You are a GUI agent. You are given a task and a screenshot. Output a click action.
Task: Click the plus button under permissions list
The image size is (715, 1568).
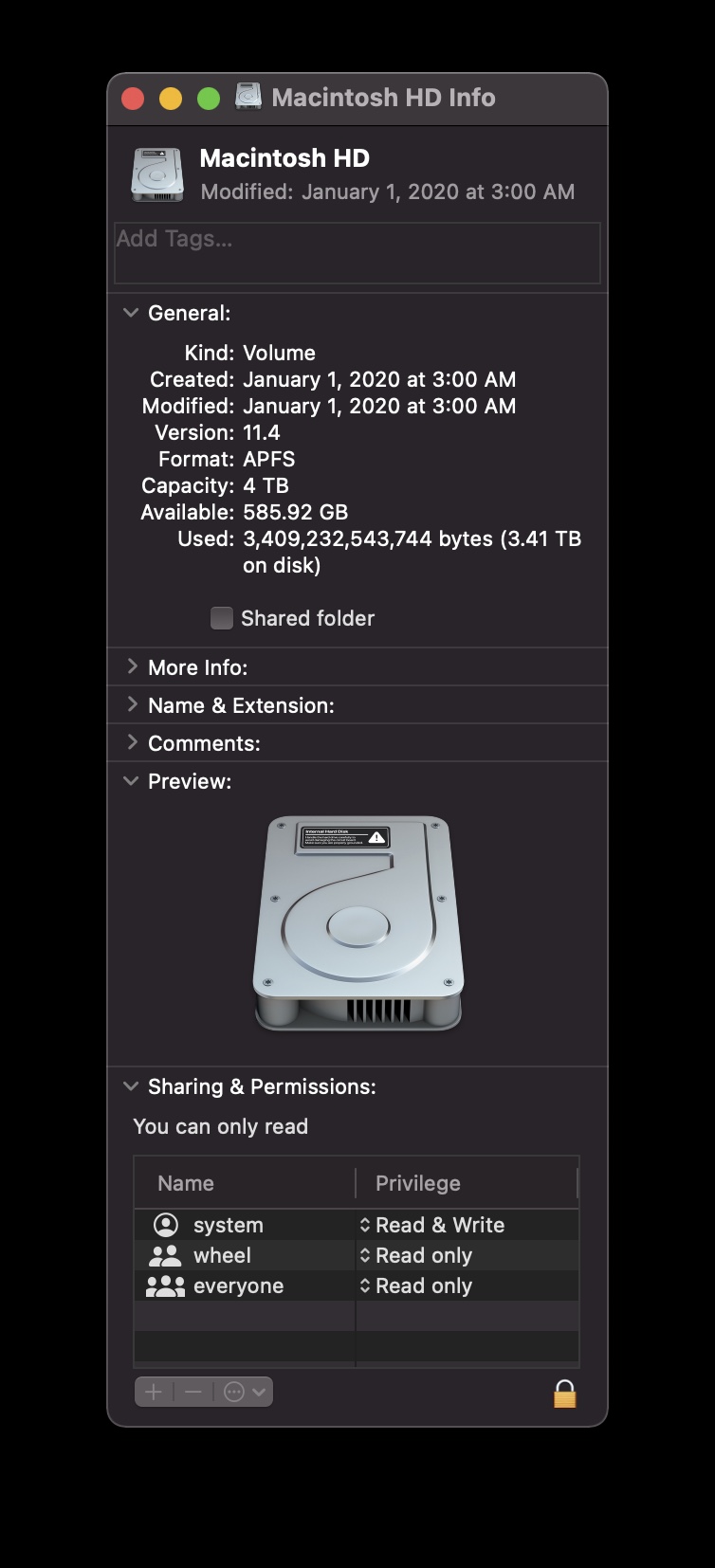(x=155, y=1392)
